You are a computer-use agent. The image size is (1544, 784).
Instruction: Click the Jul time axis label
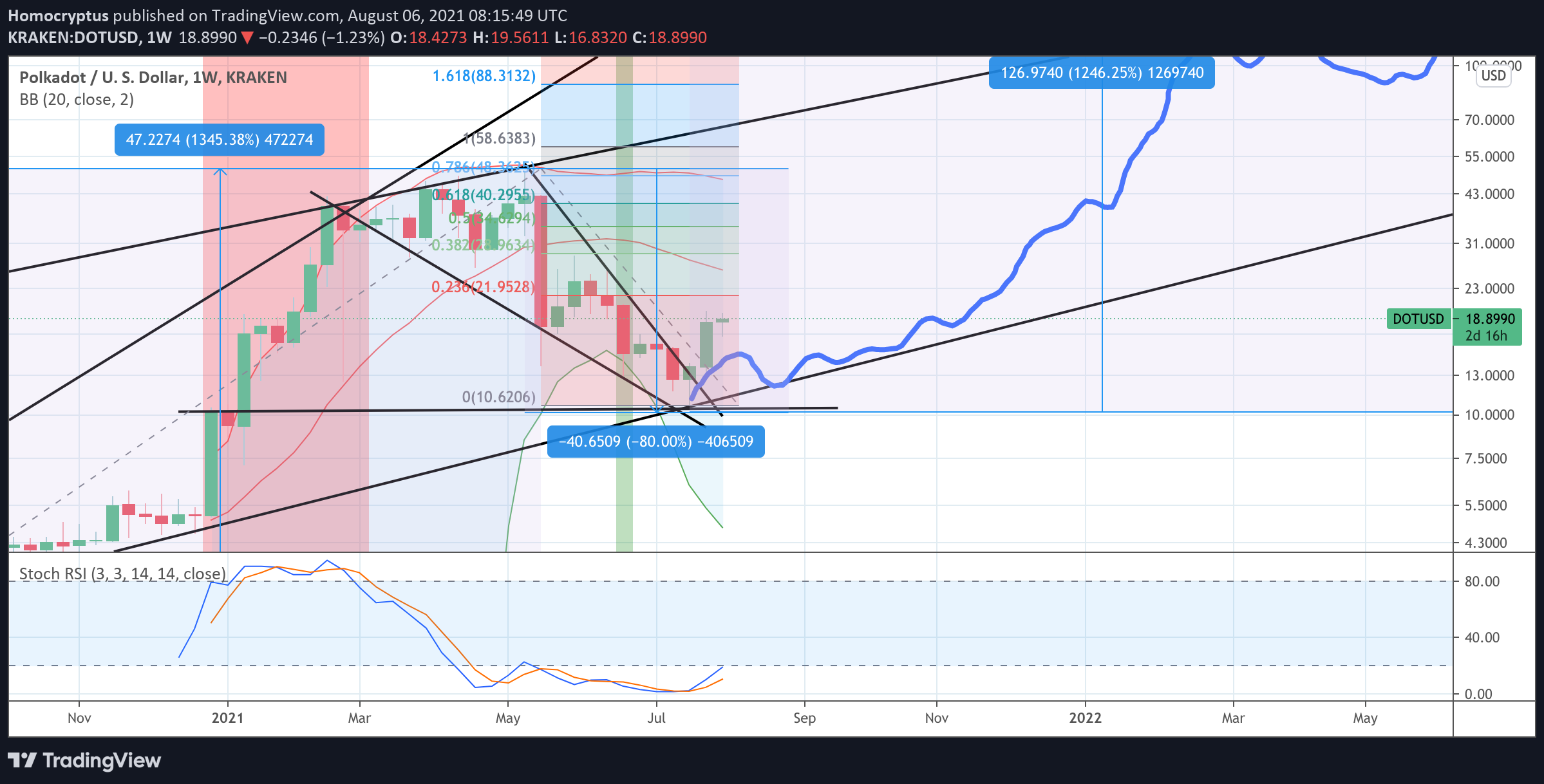point(656,718)
